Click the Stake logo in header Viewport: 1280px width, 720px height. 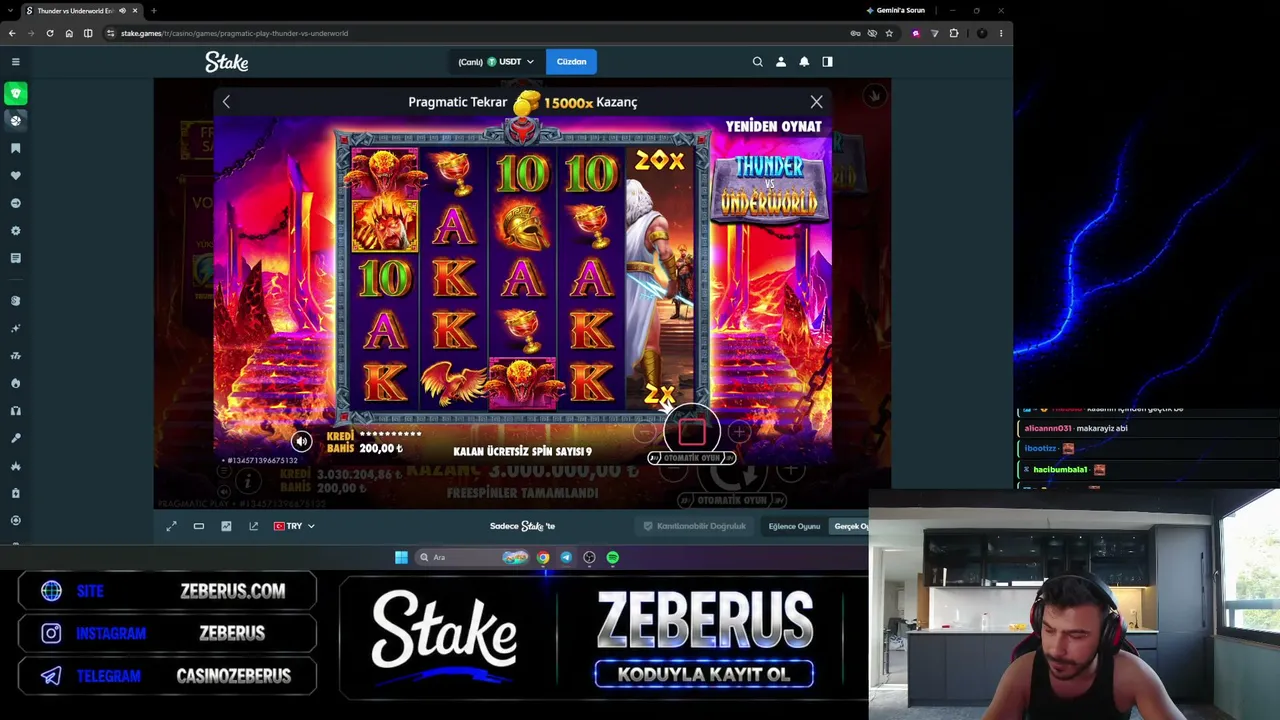[x=227, y=62]
